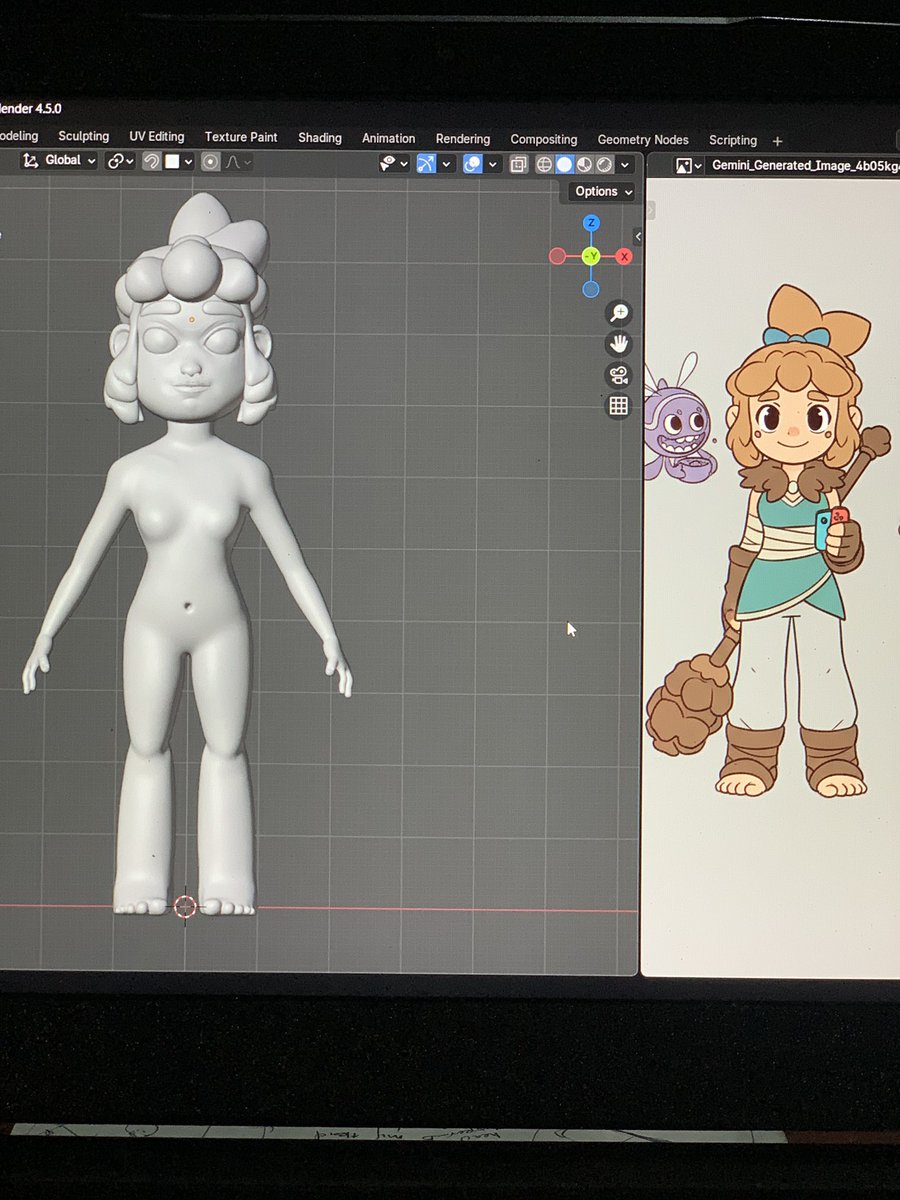Viewport: 900px width, 1200px height.
Task: Click the image browse icon in image editor
Action: click(x=683, y=165)
